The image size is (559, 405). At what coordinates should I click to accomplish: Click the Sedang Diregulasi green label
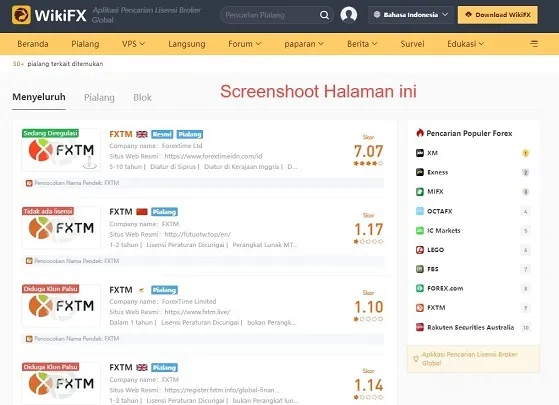point(50,133)
